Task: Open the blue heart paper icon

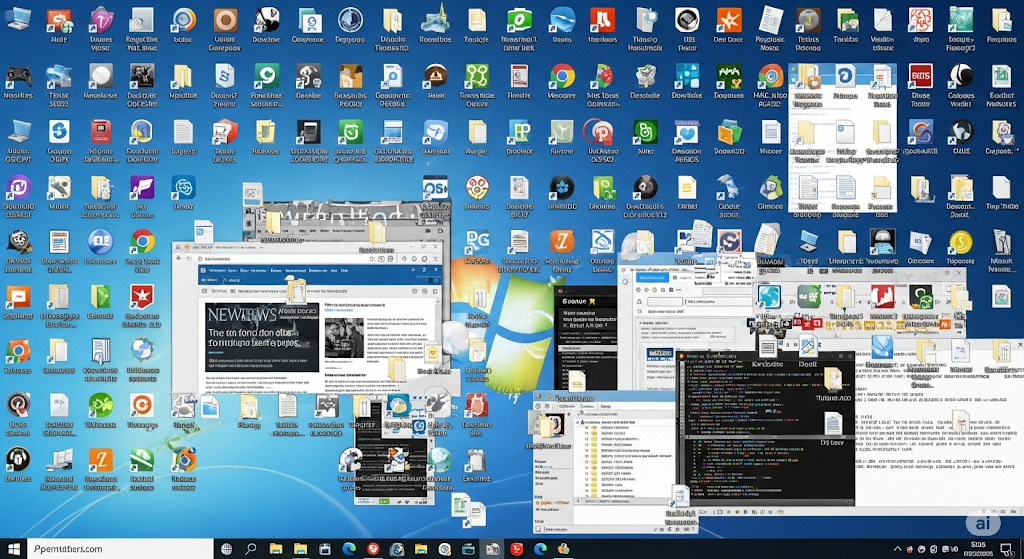Action: coord(686,133)
